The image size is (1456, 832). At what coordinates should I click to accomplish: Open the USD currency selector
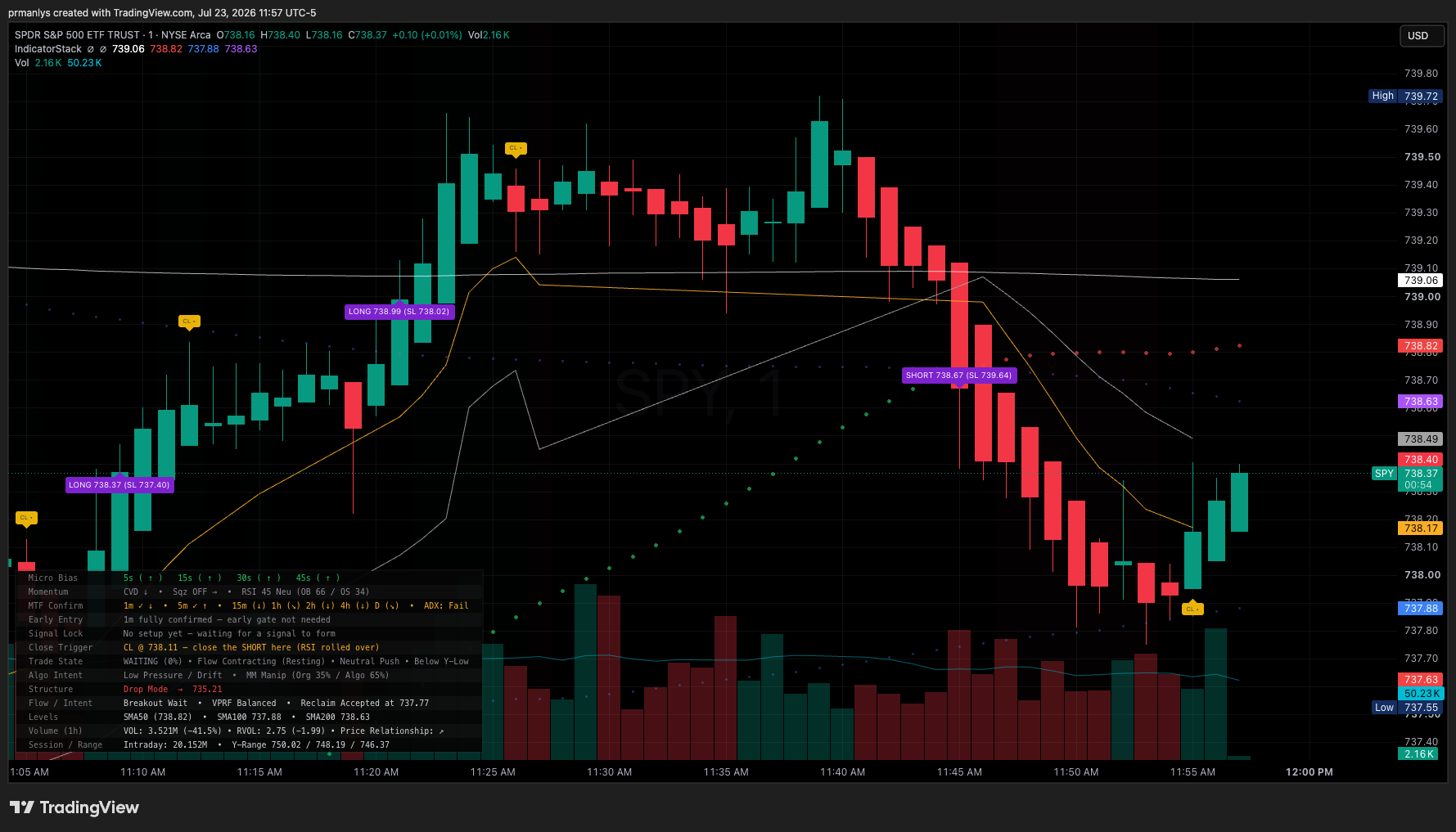1422,36
